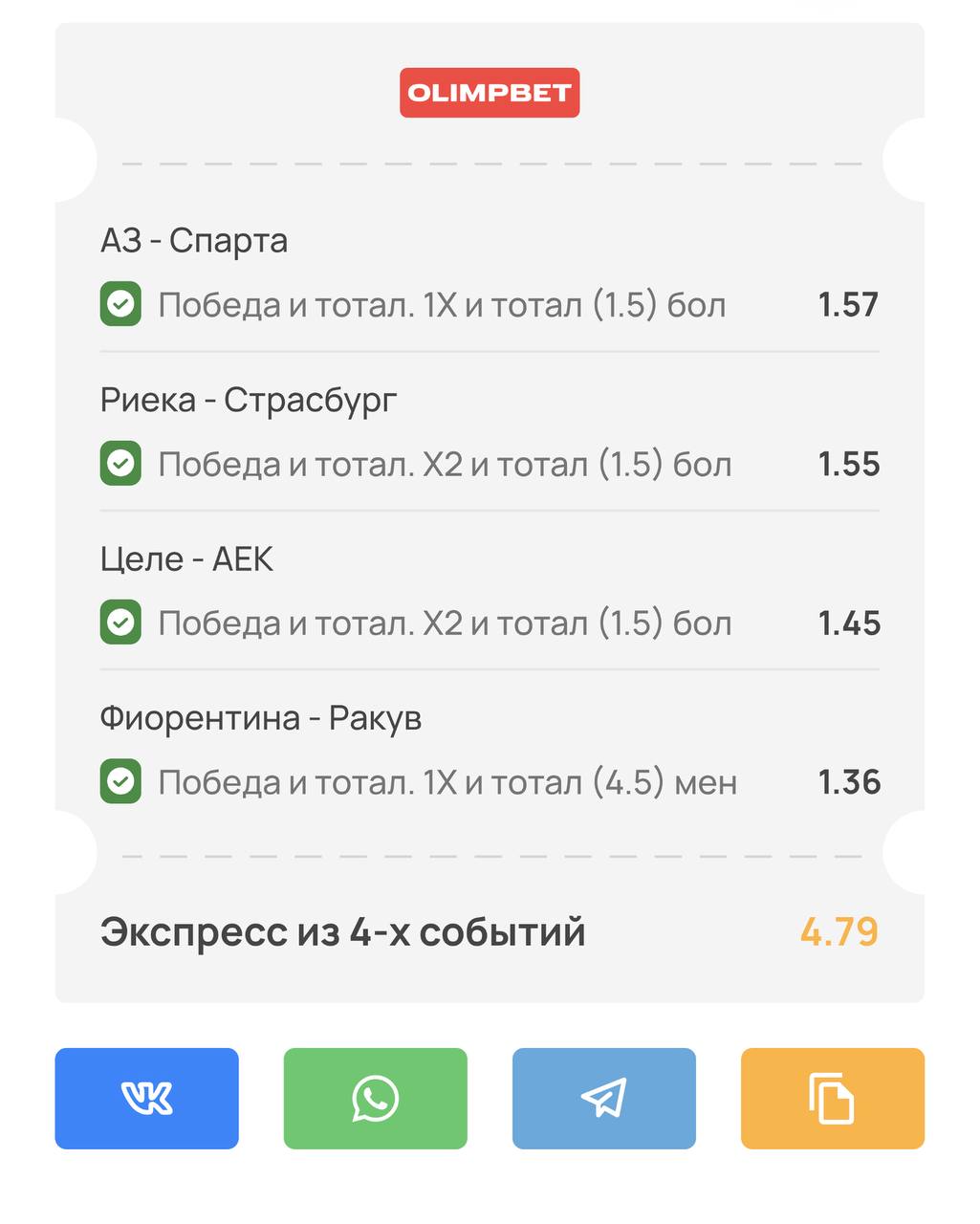Viewport: 980px width, 1224px height.
Task: Click the total express odds 4.79
Action: 838,931
